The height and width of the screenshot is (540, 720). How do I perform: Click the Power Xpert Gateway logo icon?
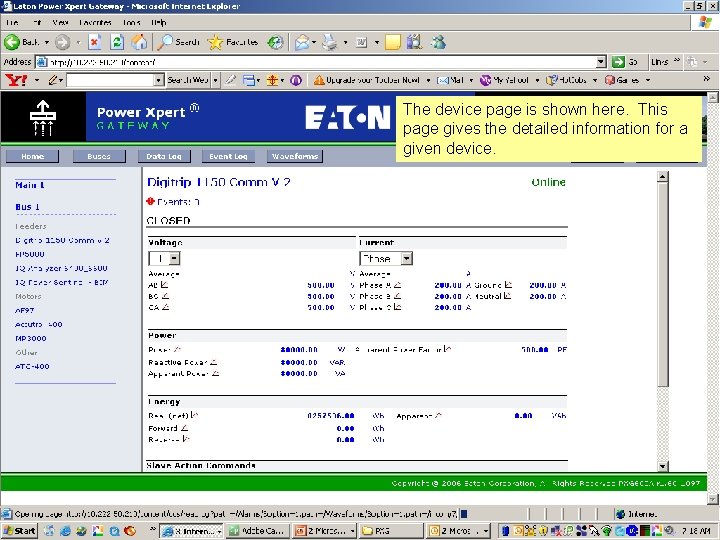(x=43, y=118)
